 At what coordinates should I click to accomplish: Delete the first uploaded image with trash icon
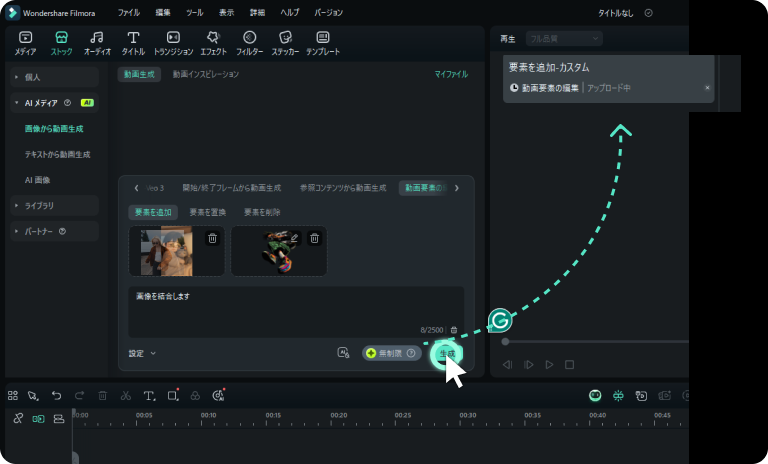pyautogui.click(x=212, y=238)
